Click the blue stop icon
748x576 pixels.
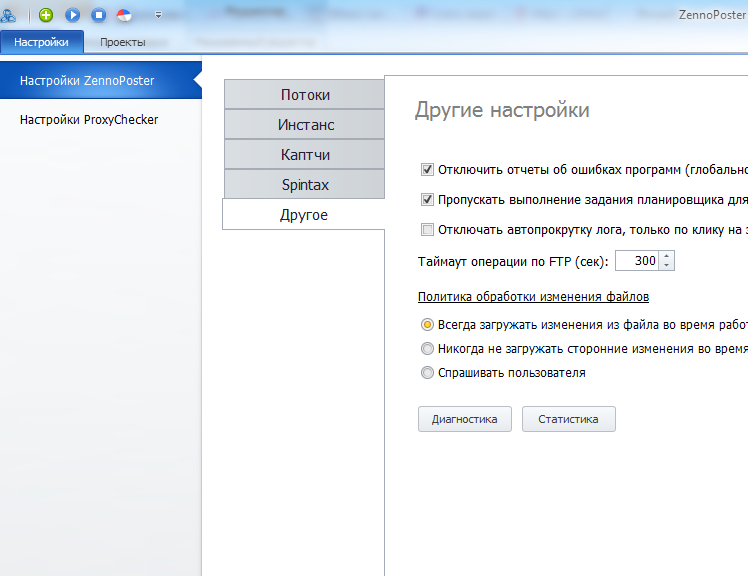coord(99,15)
